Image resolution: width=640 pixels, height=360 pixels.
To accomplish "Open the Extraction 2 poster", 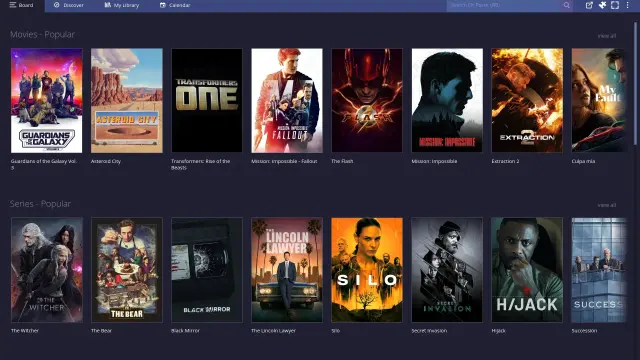I will 527,100.
